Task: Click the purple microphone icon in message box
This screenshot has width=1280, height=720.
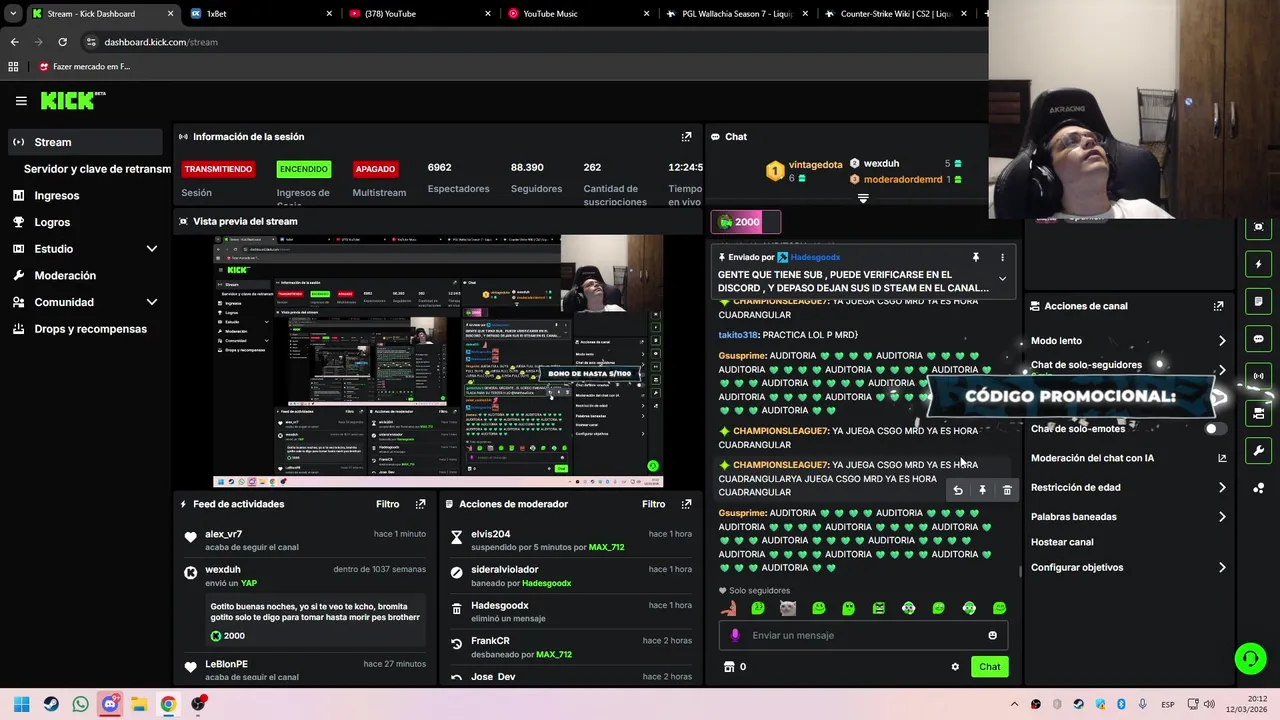Action: pyautogui.click(x=735, y=635)
